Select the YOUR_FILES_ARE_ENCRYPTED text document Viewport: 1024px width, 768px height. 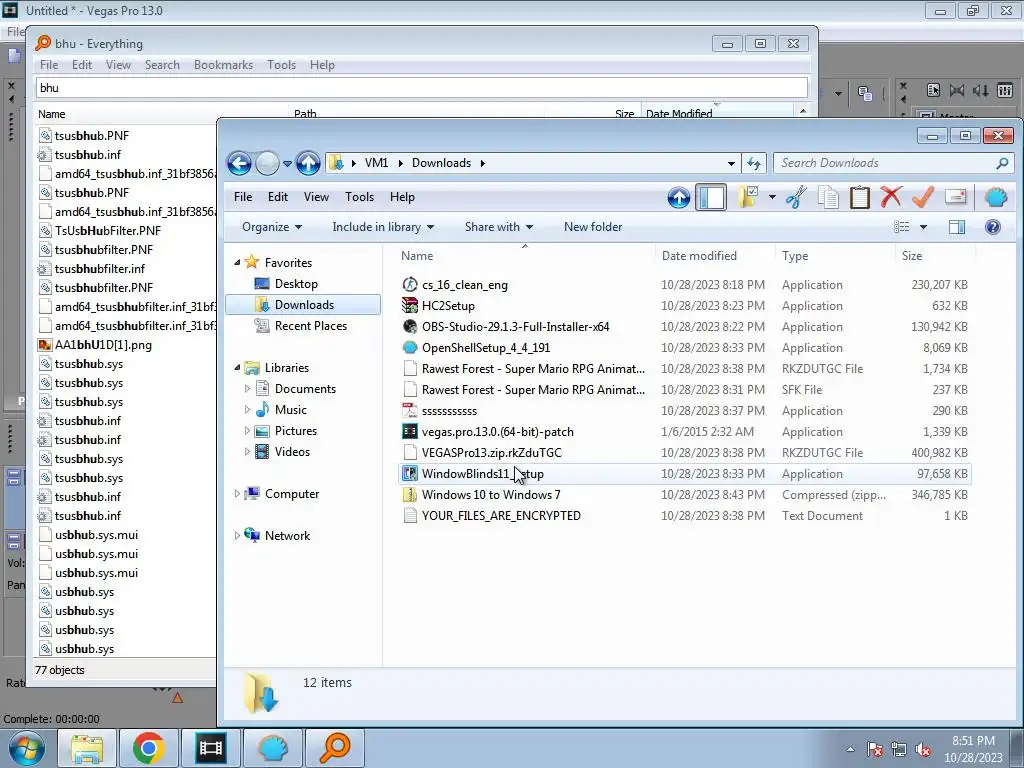[x=501, y=515]
